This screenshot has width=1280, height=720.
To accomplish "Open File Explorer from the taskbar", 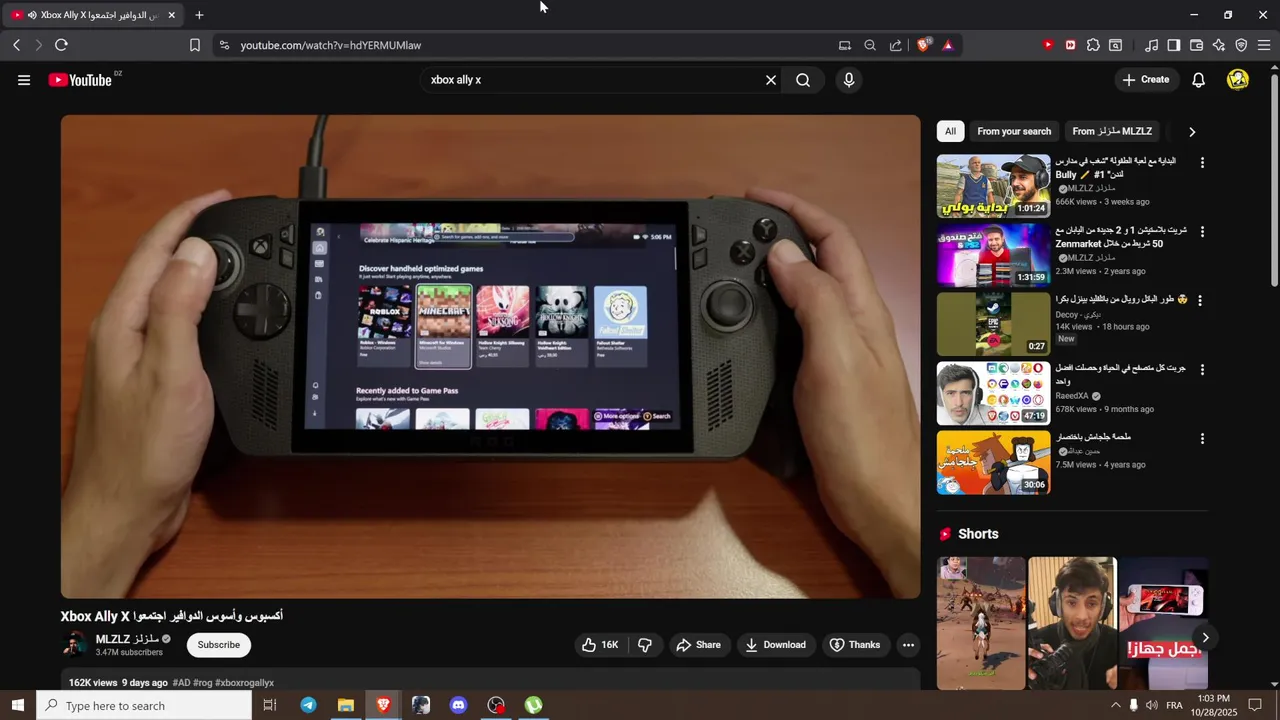I will click(345, 705).
